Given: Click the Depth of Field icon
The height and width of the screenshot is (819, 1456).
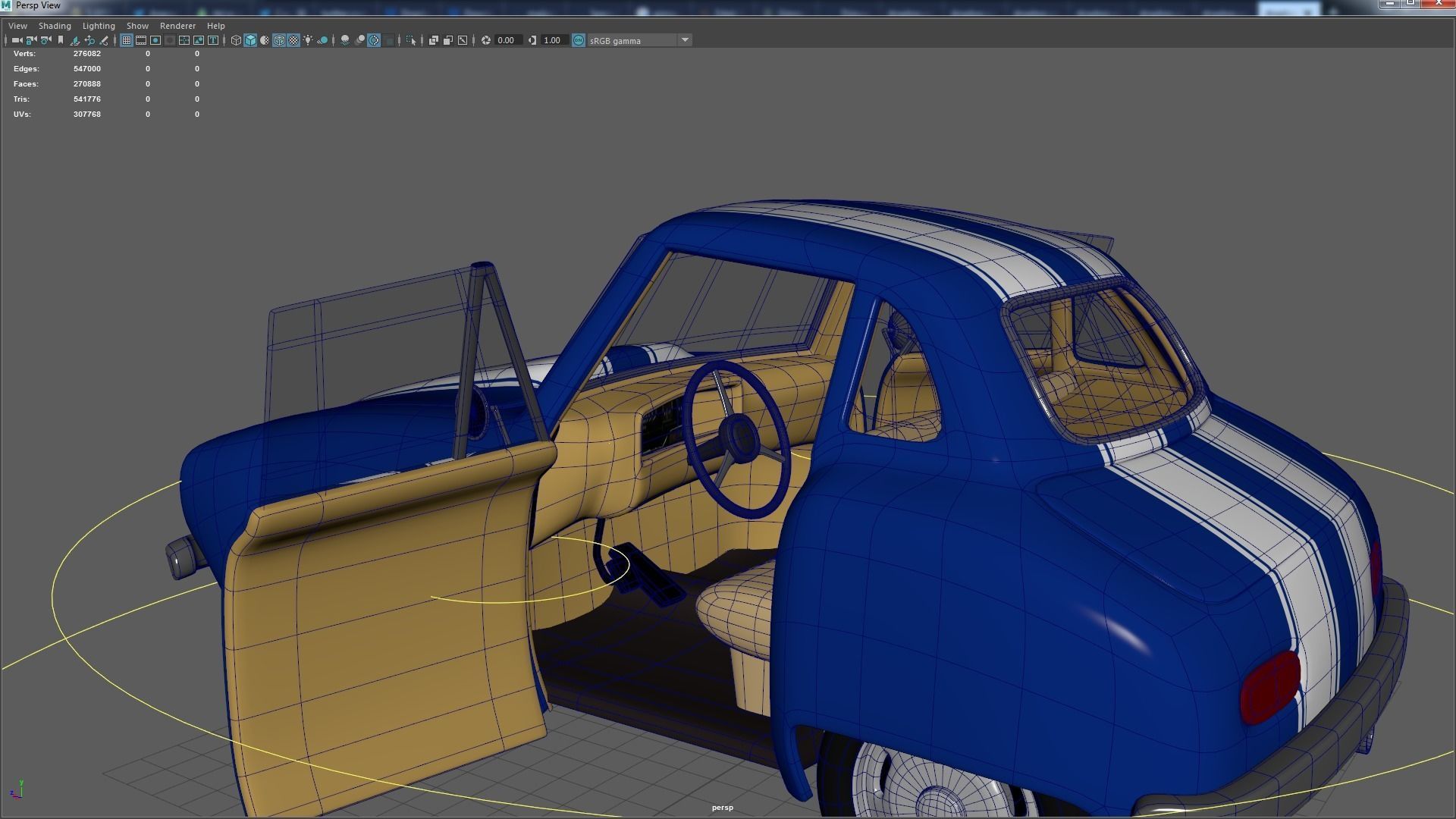Looking at the screenshot, I should [x=388, y=40].
